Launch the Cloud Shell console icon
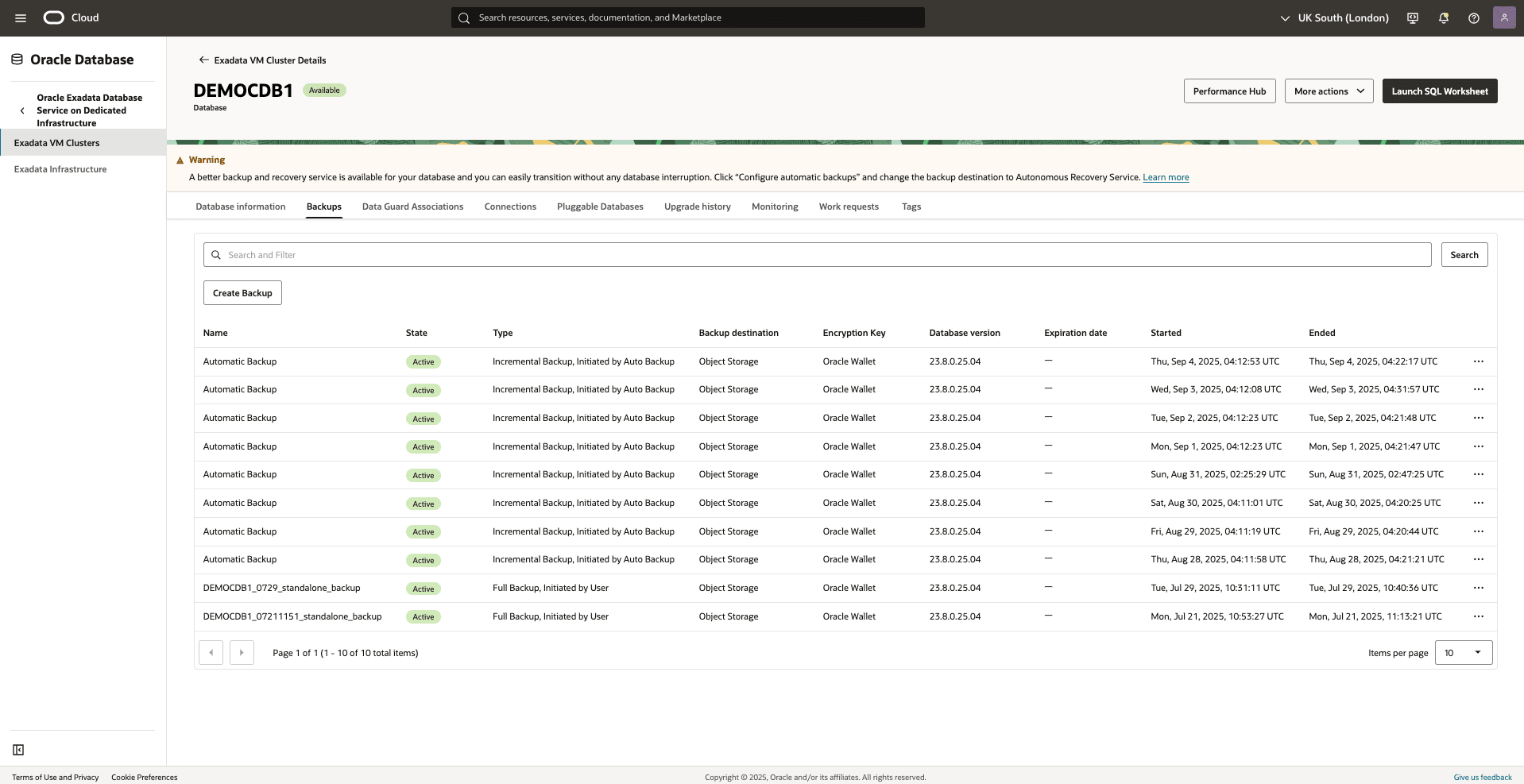The width and height of the screenshot is (1524, 784). 1412,17
